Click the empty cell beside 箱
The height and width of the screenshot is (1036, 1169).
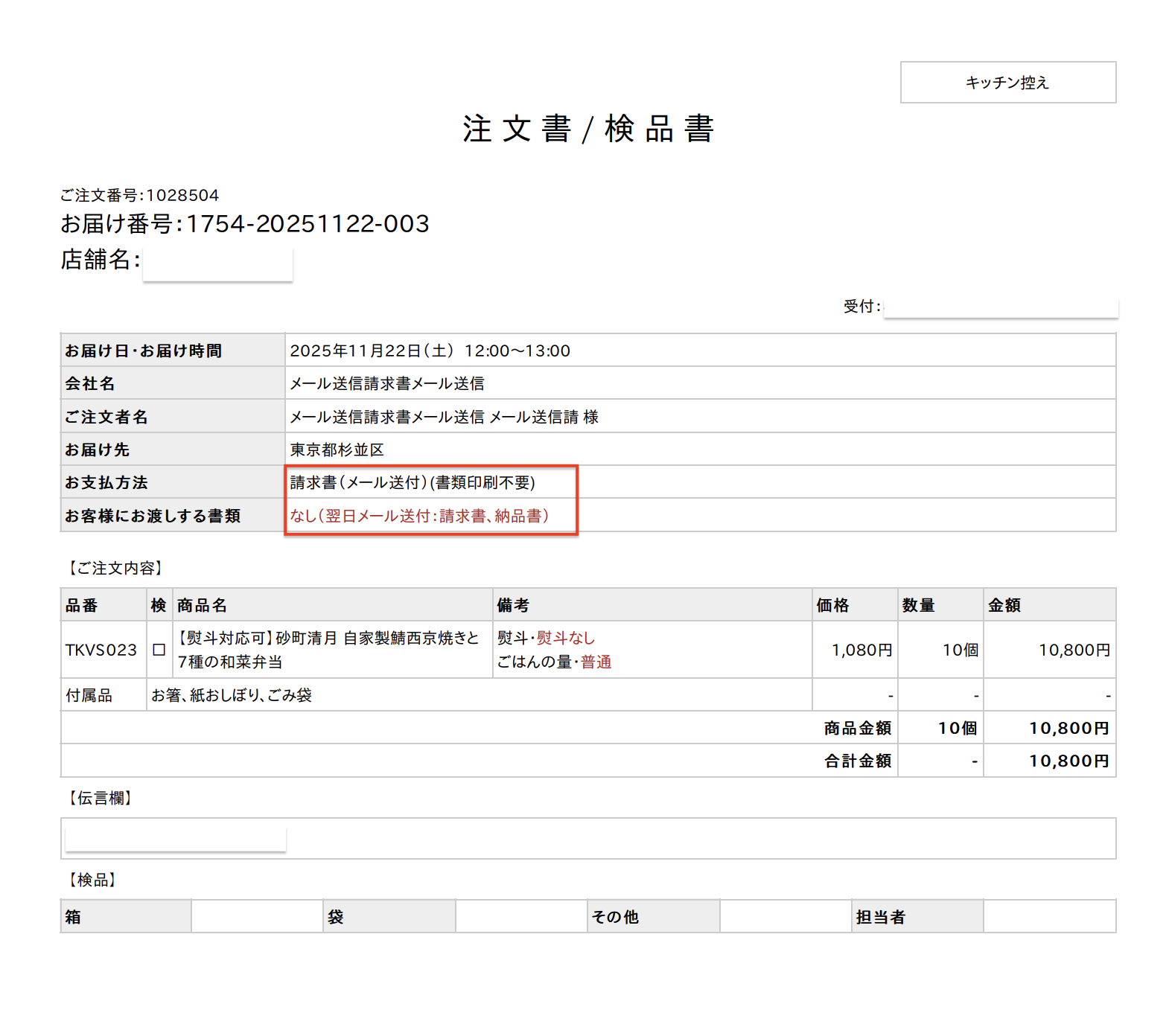click(257, 916)
